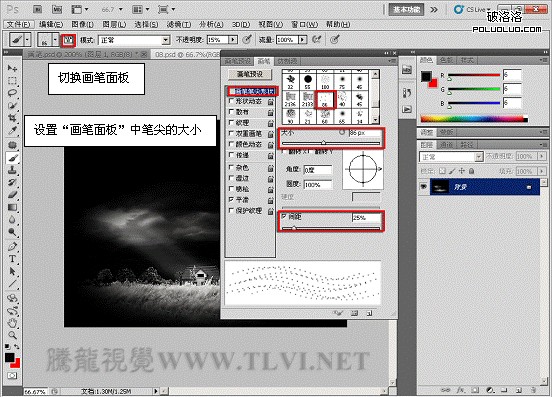Uncheck the 平滑 checkbox
Image resolution: width=552 pixels, height=397 pixels.
232,200
